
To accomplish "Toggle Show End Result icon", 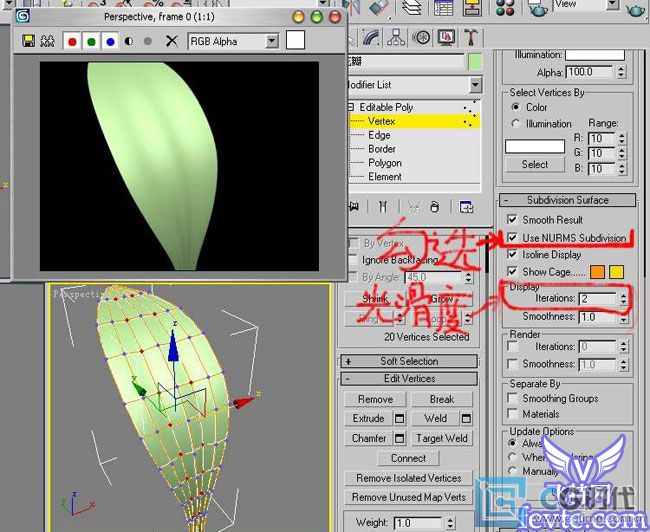I will click(383, 206).
